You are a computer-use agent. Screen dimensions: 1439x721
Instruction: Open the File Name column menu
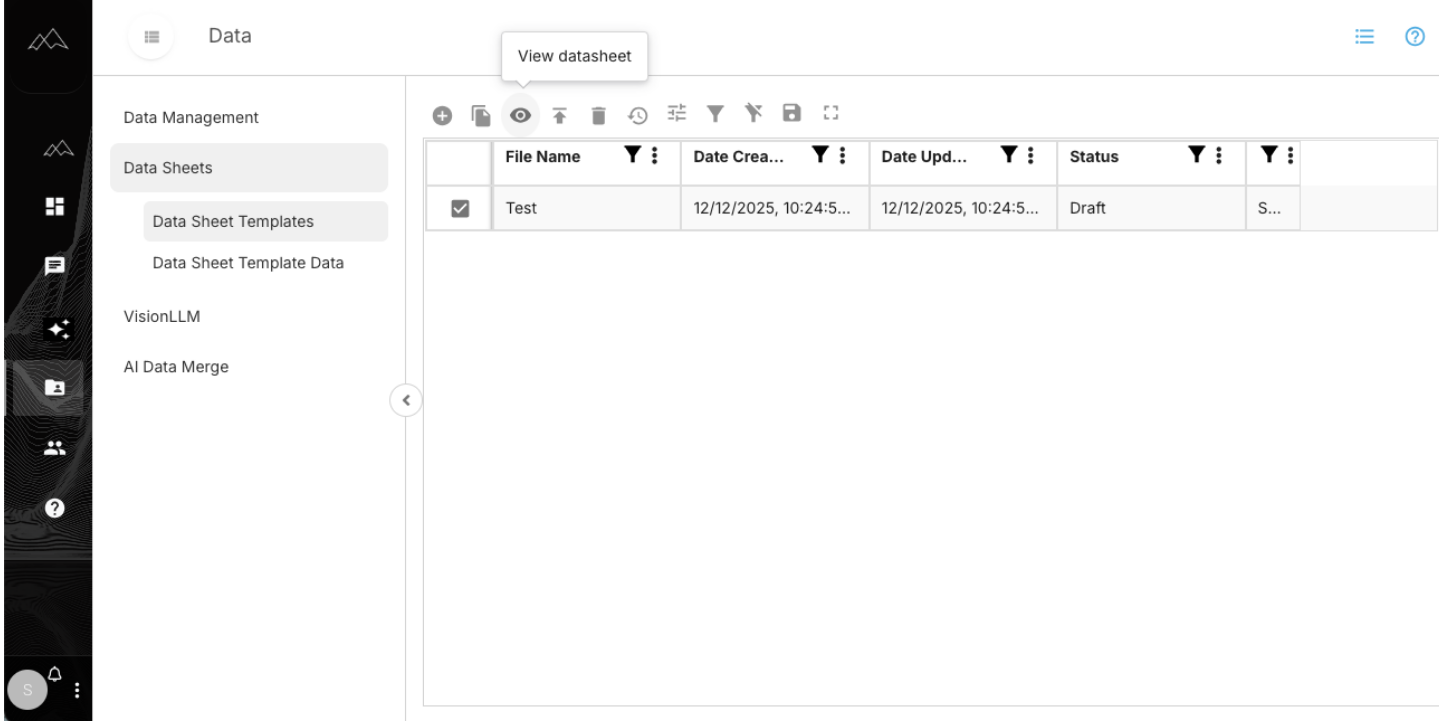pyautogui.click(x=654, y=155)
